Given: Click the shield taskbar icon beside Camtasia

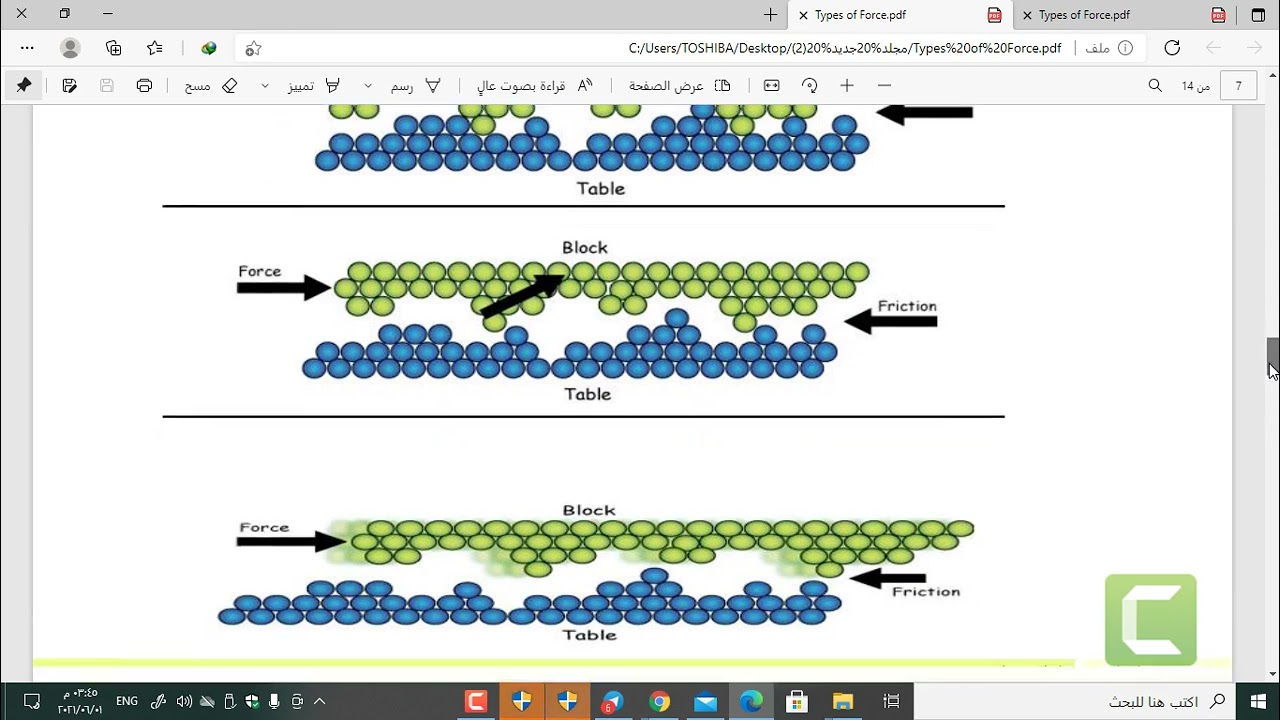Looking at the screenshot, I should [x=521, y=701].
